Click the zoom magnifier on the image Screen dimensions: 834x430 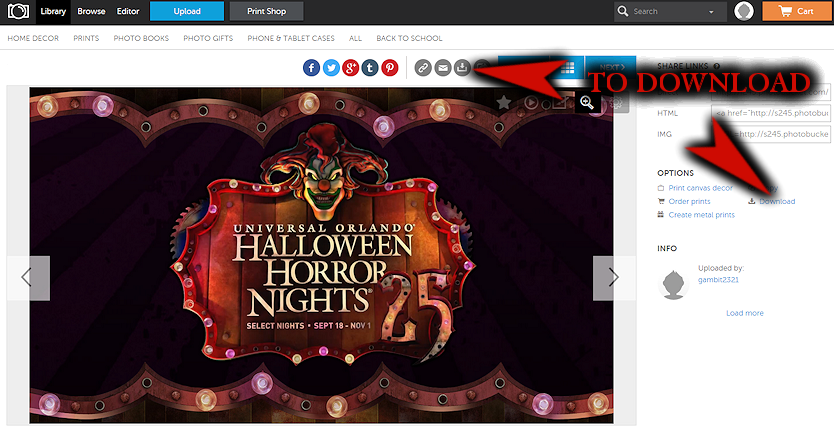click(x=587, y=102)
